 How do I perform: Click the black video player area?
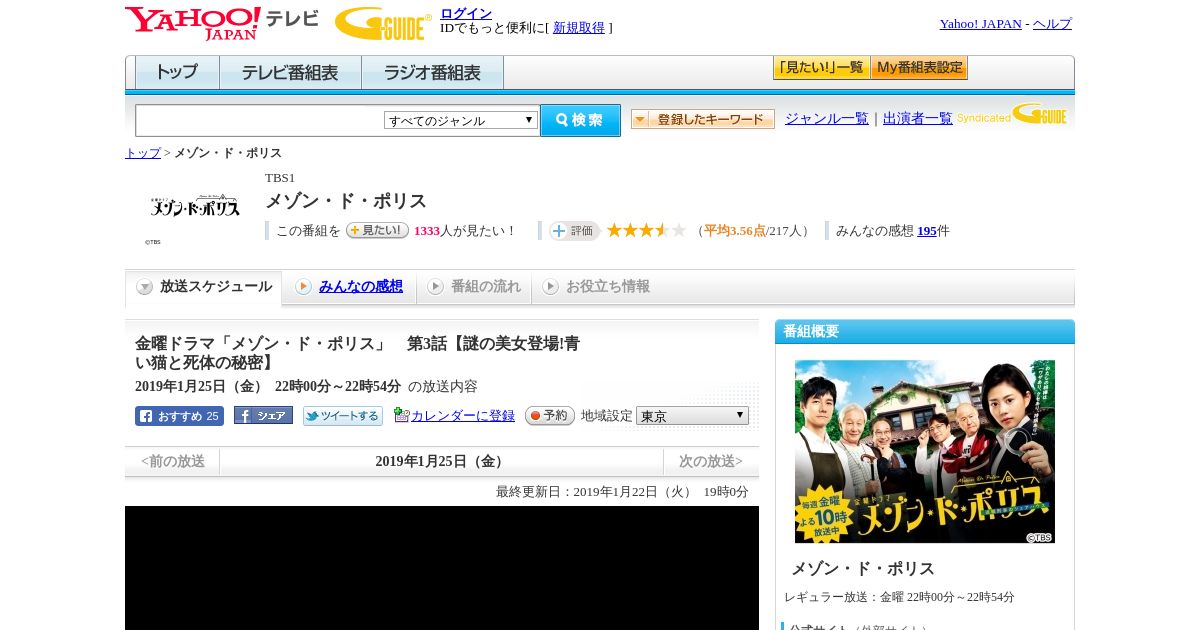[442, 568]
